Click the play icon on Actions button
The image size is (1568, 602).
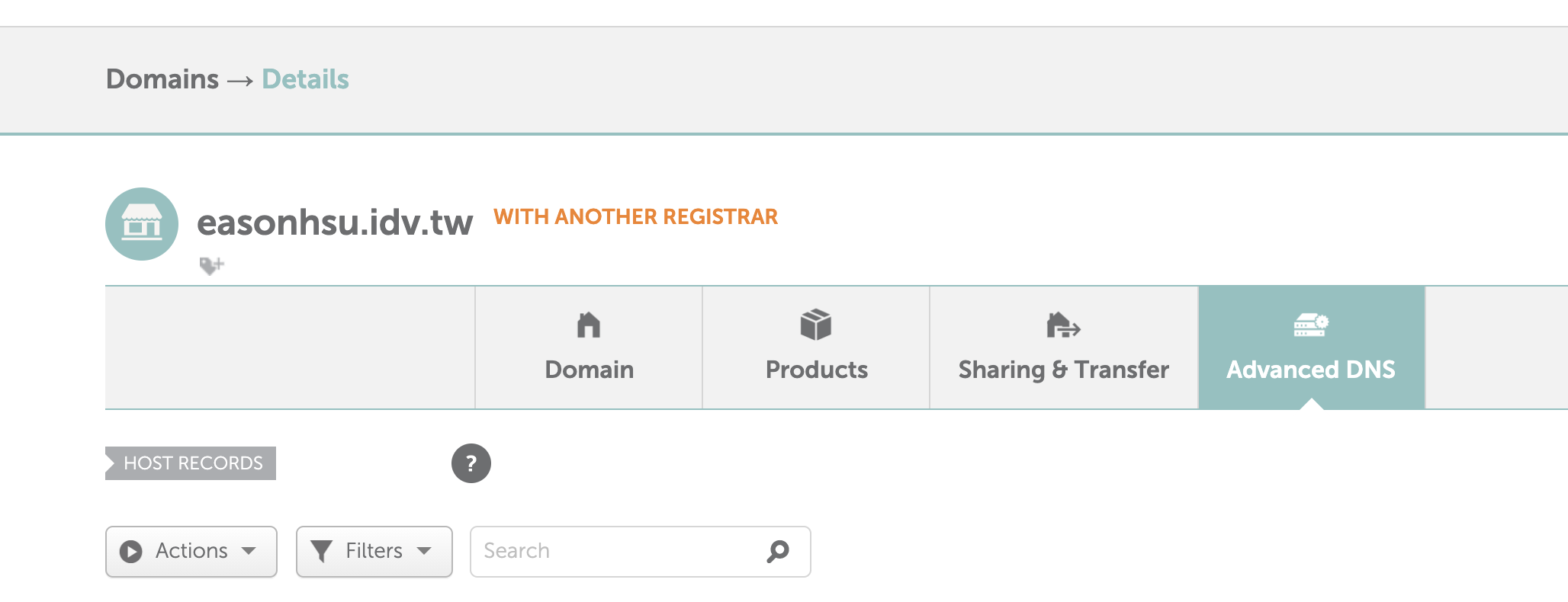tap(131, 551)
